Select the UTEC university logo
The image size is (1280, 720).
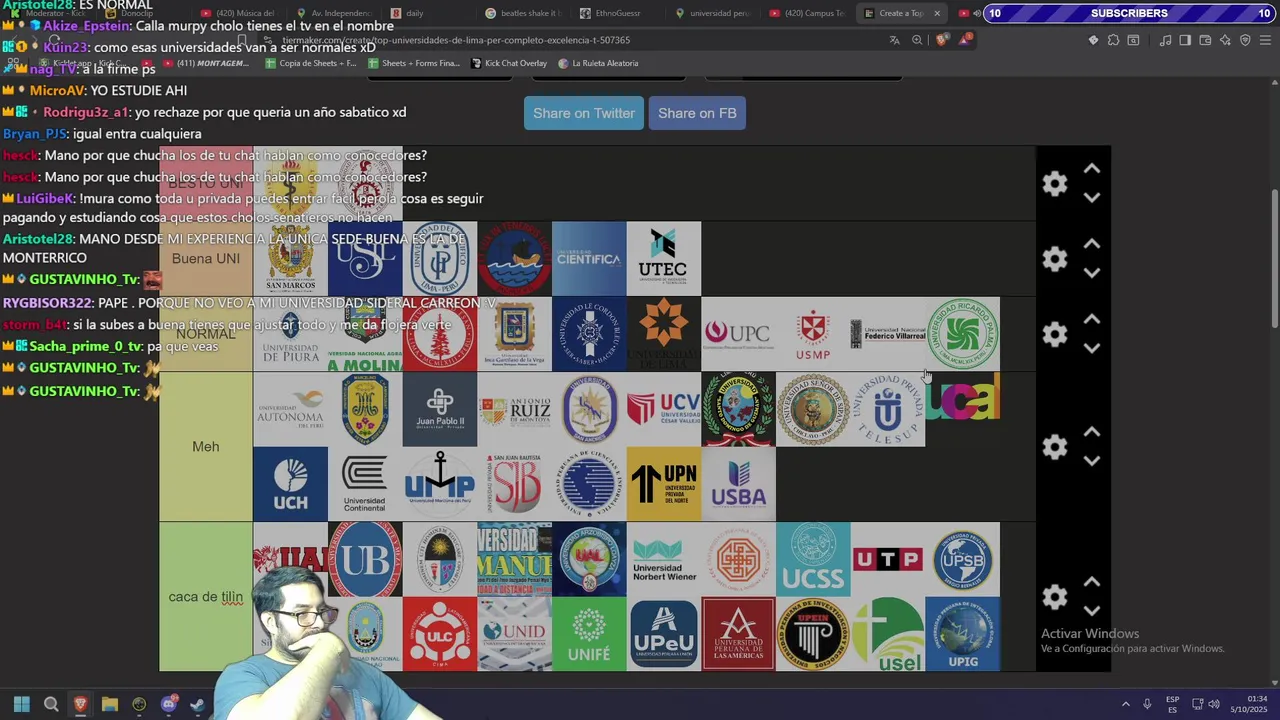(x=664, y=259)
